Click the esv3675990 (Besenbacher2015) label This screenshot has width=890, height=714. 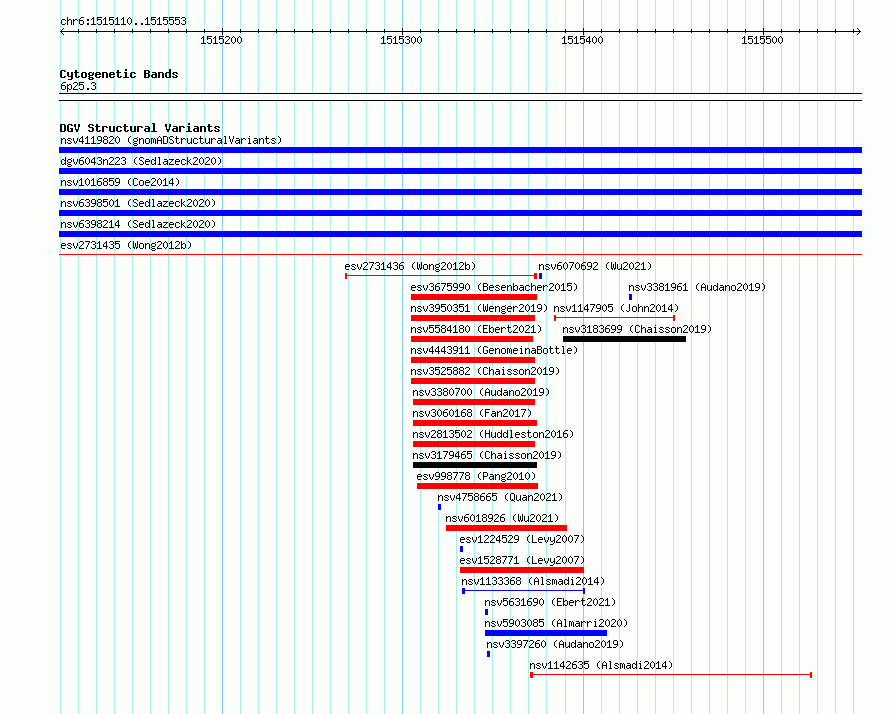click(494, 287)
